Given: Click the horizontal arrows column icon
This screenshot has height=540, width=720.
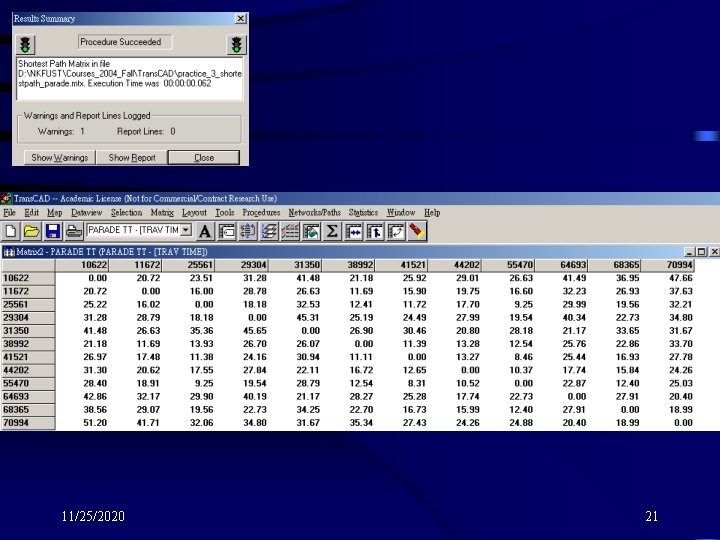Looking at the screenshot, I should [x=354, y=231].
